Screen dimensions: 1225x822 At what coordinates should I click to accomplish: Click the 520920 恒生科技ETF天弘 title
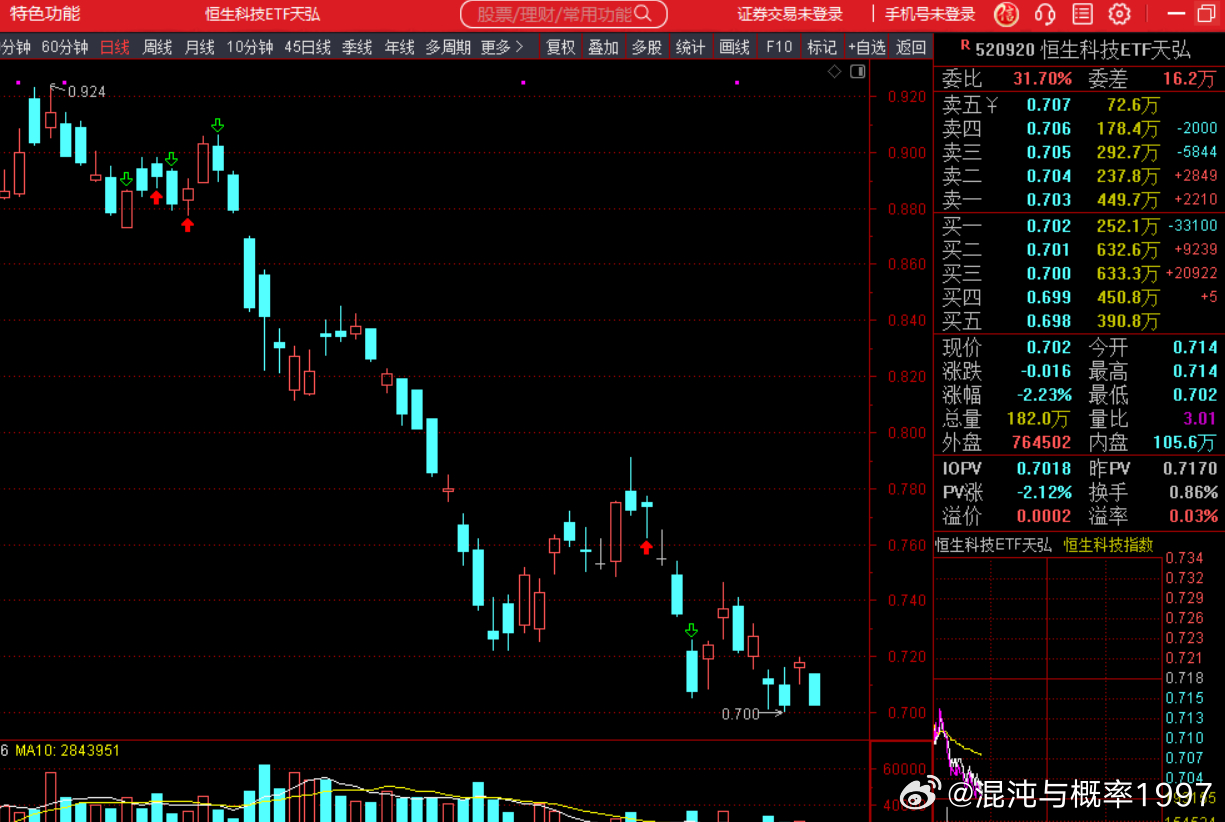(x=1083, y=48)
